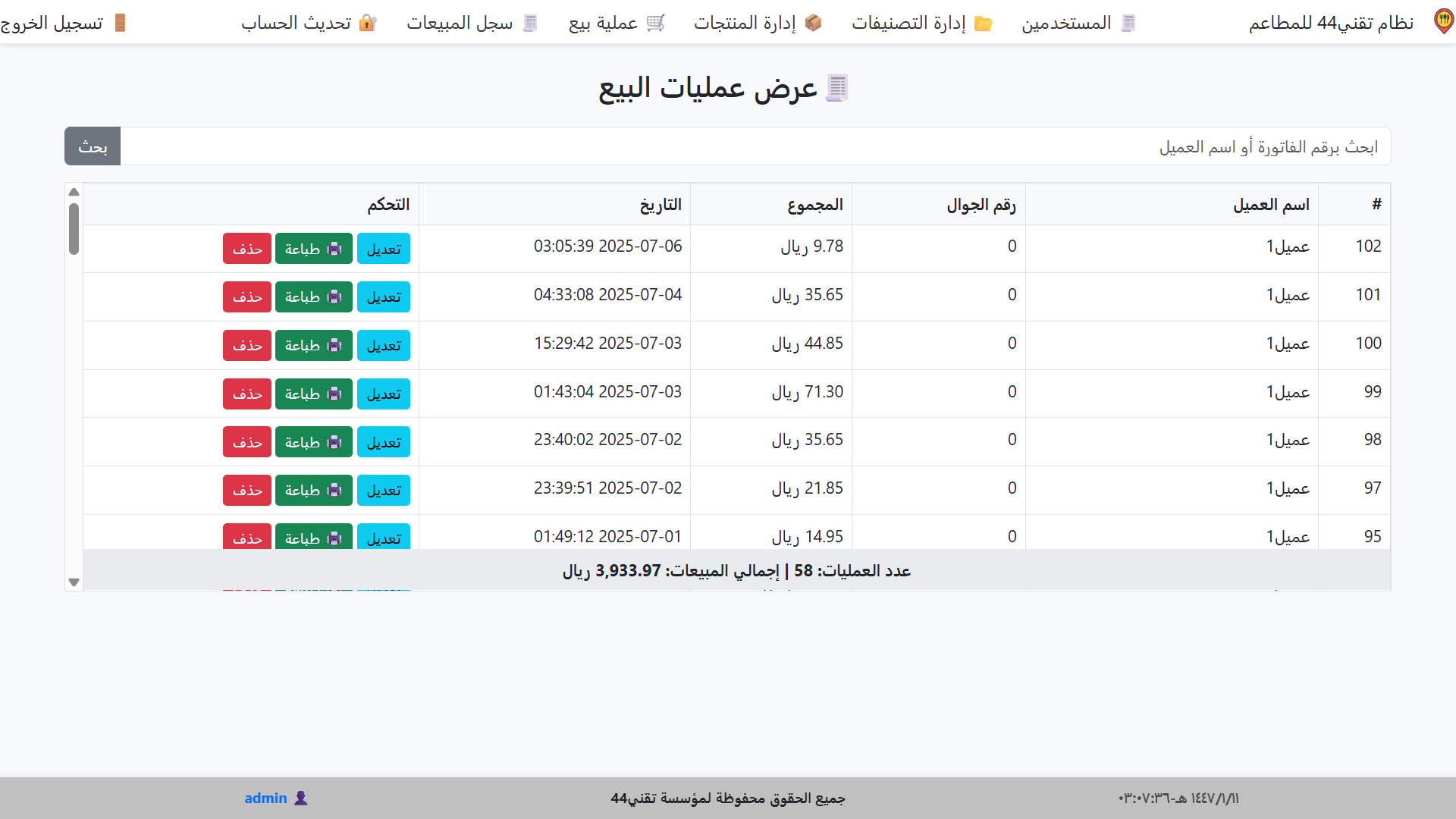This screenshot has height=819, width=1456.
Task: Click receipt icon beside page heading
Action: coord(837,88)
